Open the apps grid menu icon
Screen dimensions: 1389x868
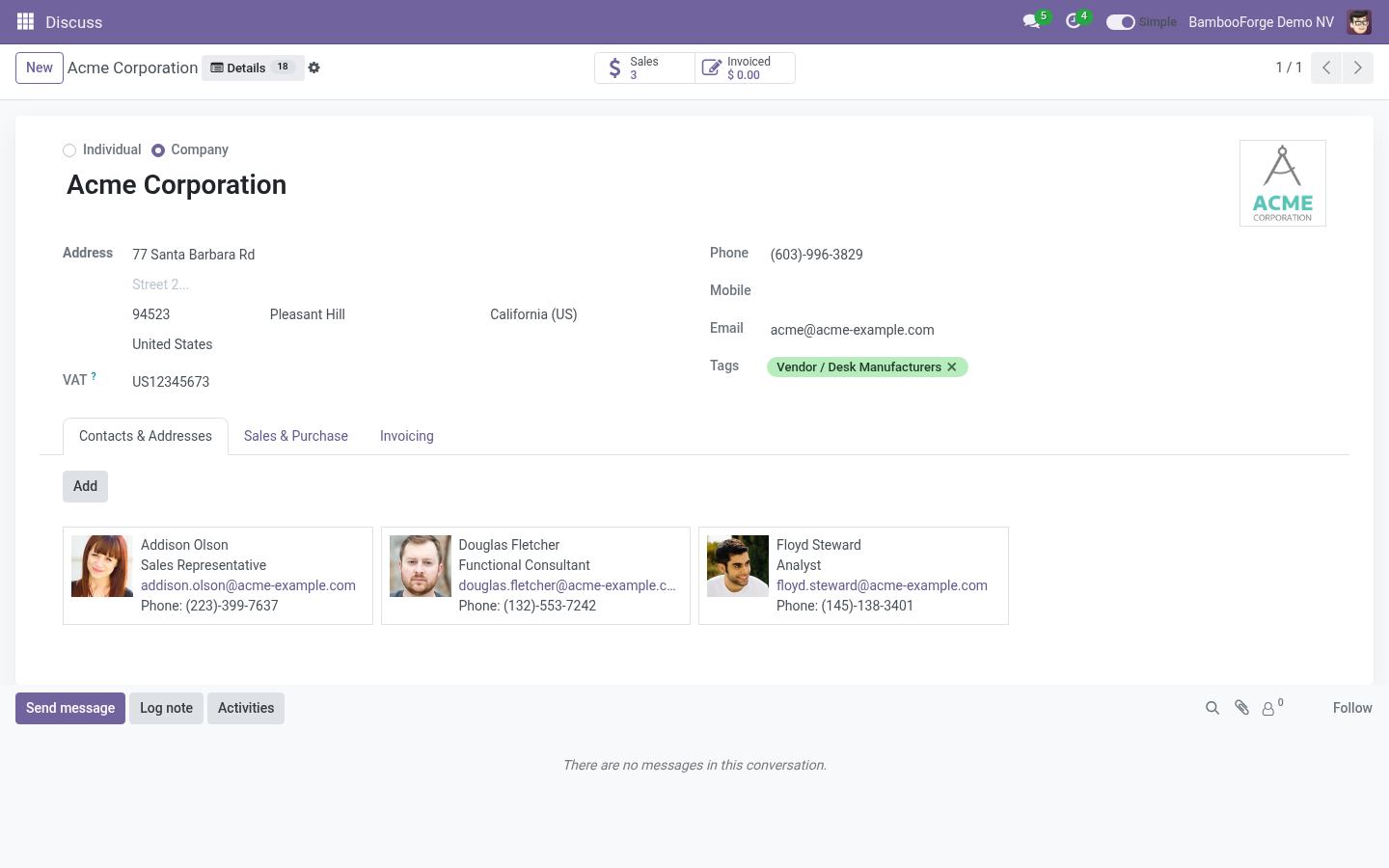click(26, 21)
